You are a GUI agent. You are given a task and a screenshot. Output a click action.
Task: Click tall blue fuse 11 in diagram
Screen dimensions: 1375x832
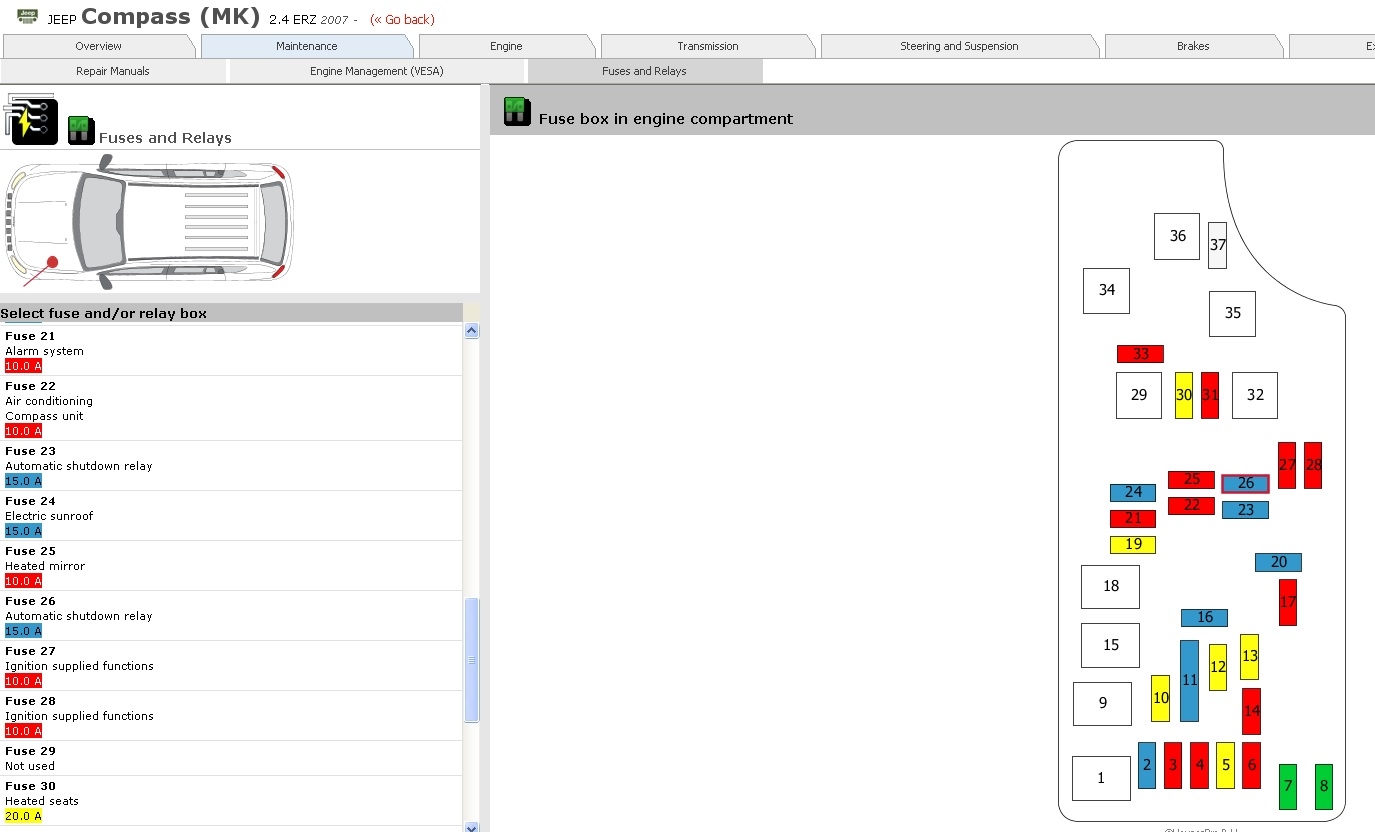tap(1189, 680)
